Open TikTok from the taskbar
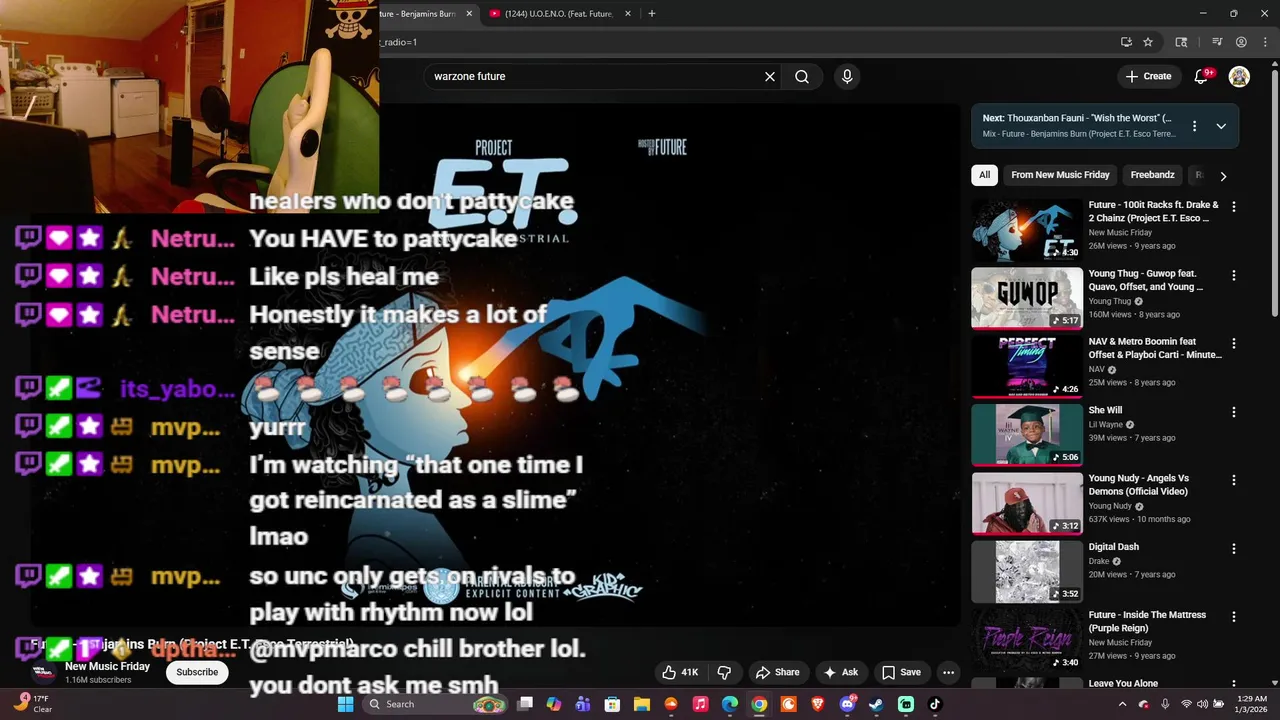Viewport: 1280px width, 720px height. [935, 704]
